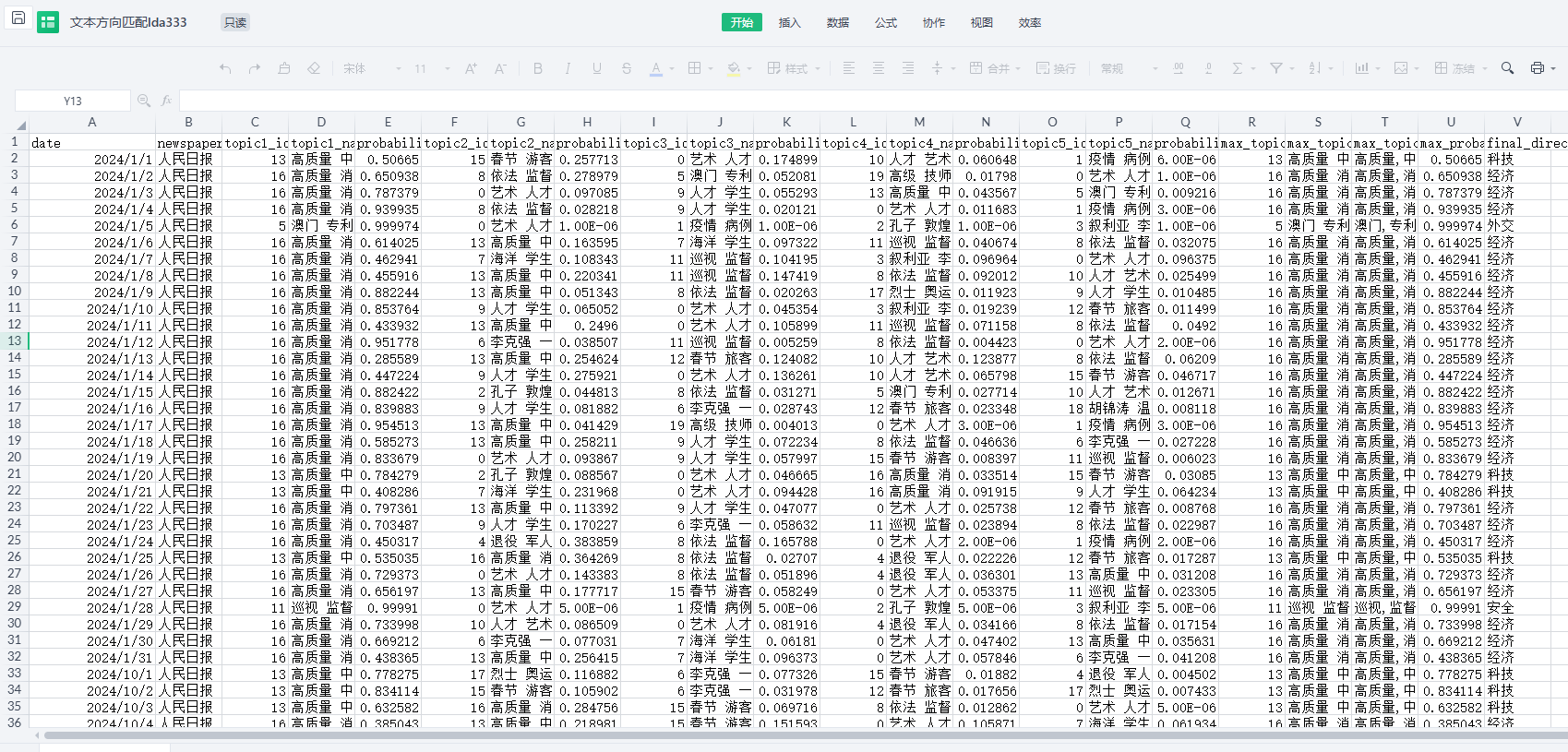1568x752 pixels.
Task: Increase decimal places
Action: pyautogui.click(x=1179, y=68)
